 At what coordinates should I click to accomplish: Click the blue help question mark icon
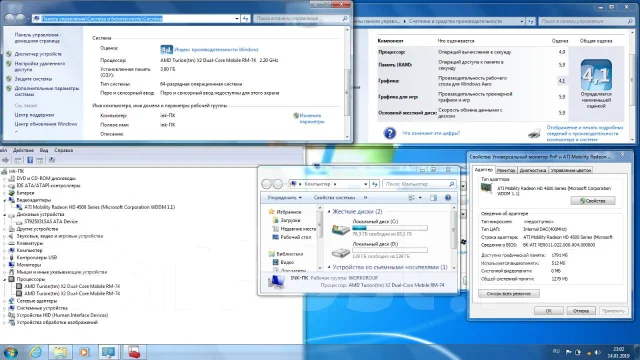tap(389, 133)
